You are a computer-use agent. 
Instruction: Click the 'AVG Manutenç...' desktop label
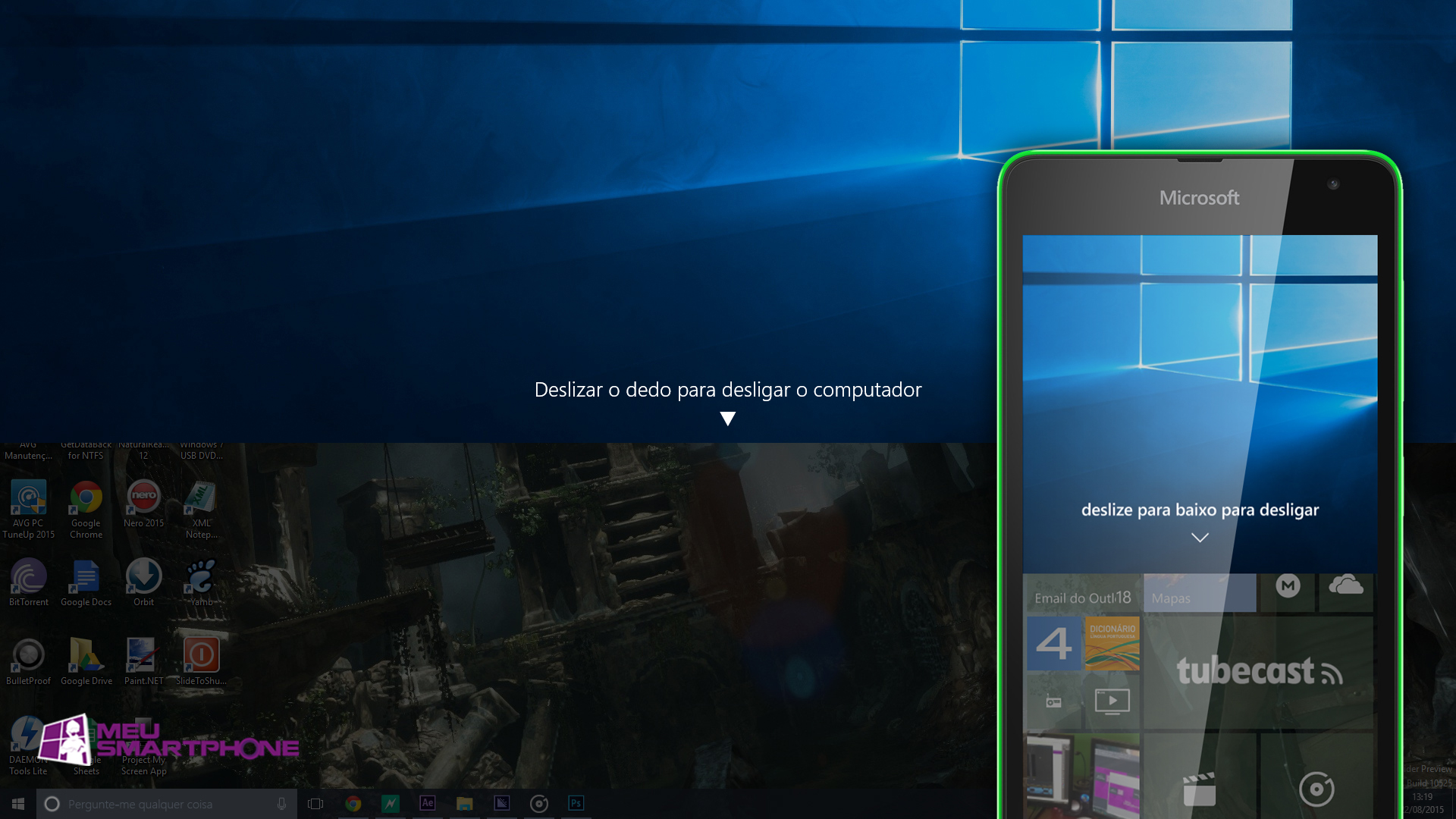coord(29,450)
